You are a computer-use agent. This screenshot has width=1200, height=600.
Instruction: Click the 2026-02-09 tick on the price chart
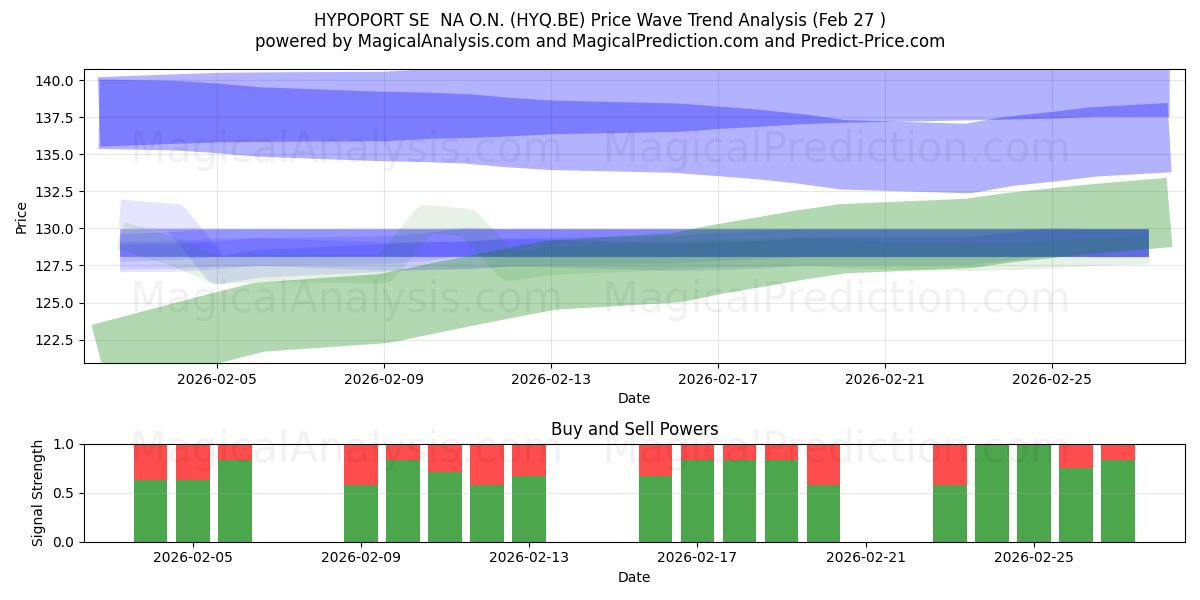tap(384, 380)
